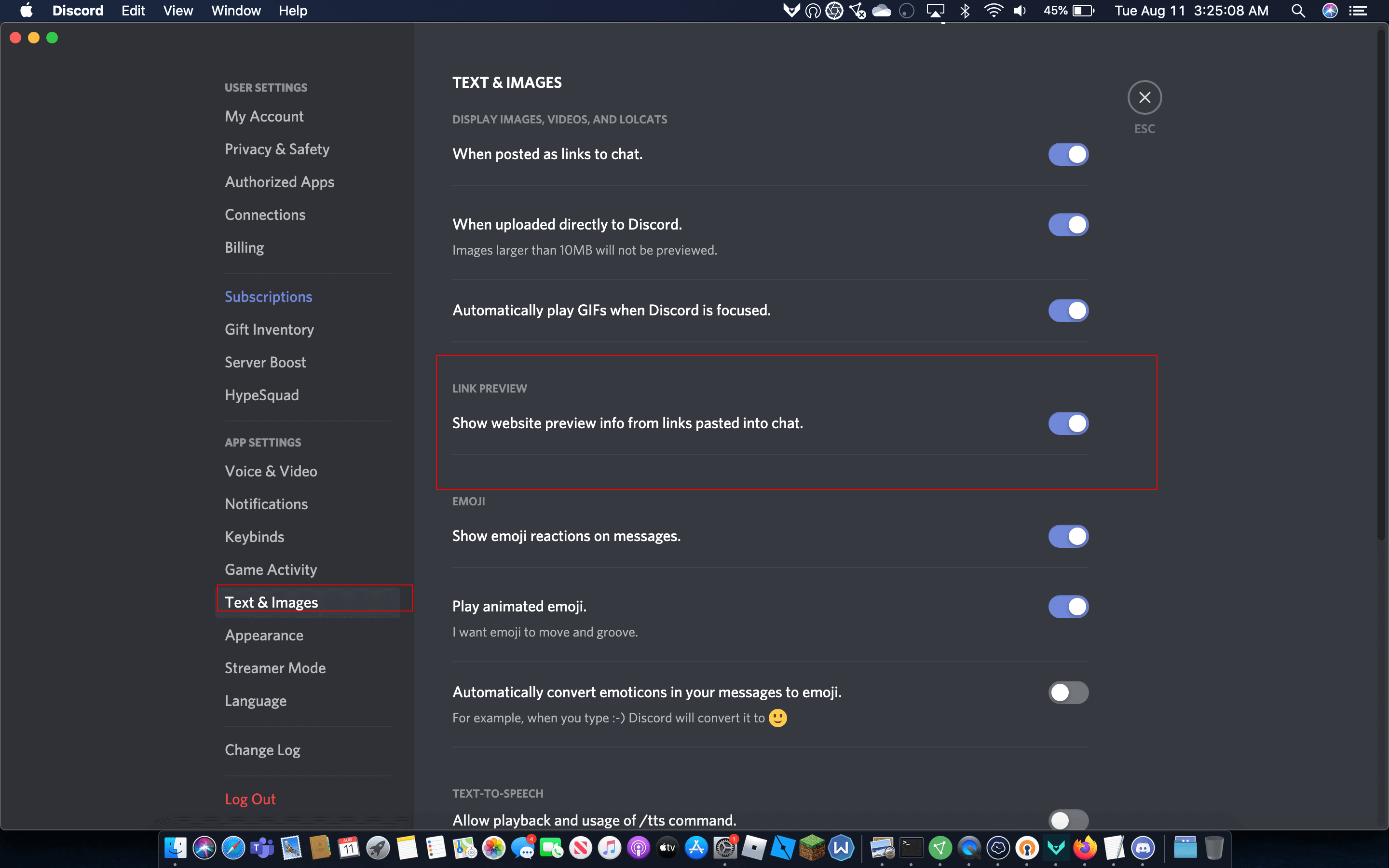
Task: Navigate to Voice & Video settings
Action: click(x=271, y=471)
